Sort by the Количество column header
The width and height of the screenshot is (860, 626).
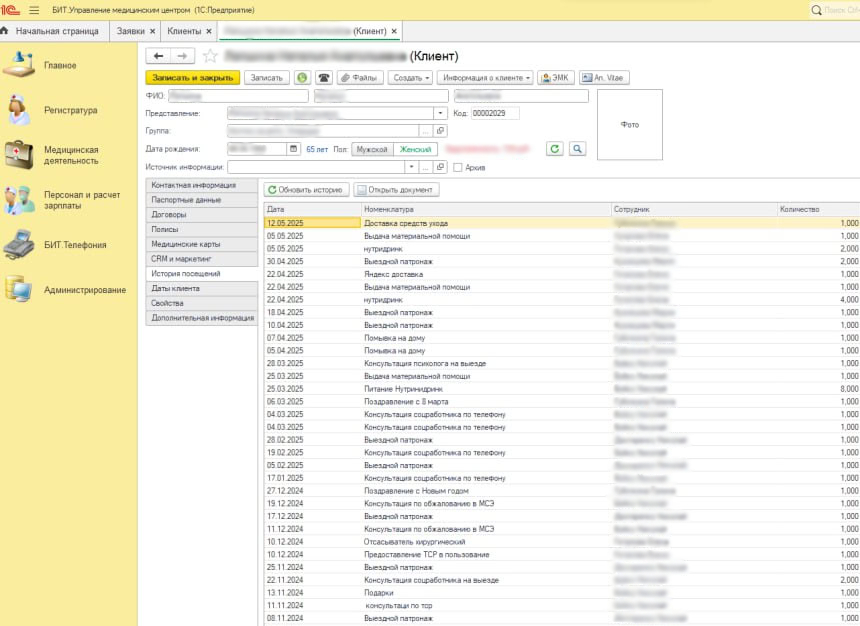point(818,209)
